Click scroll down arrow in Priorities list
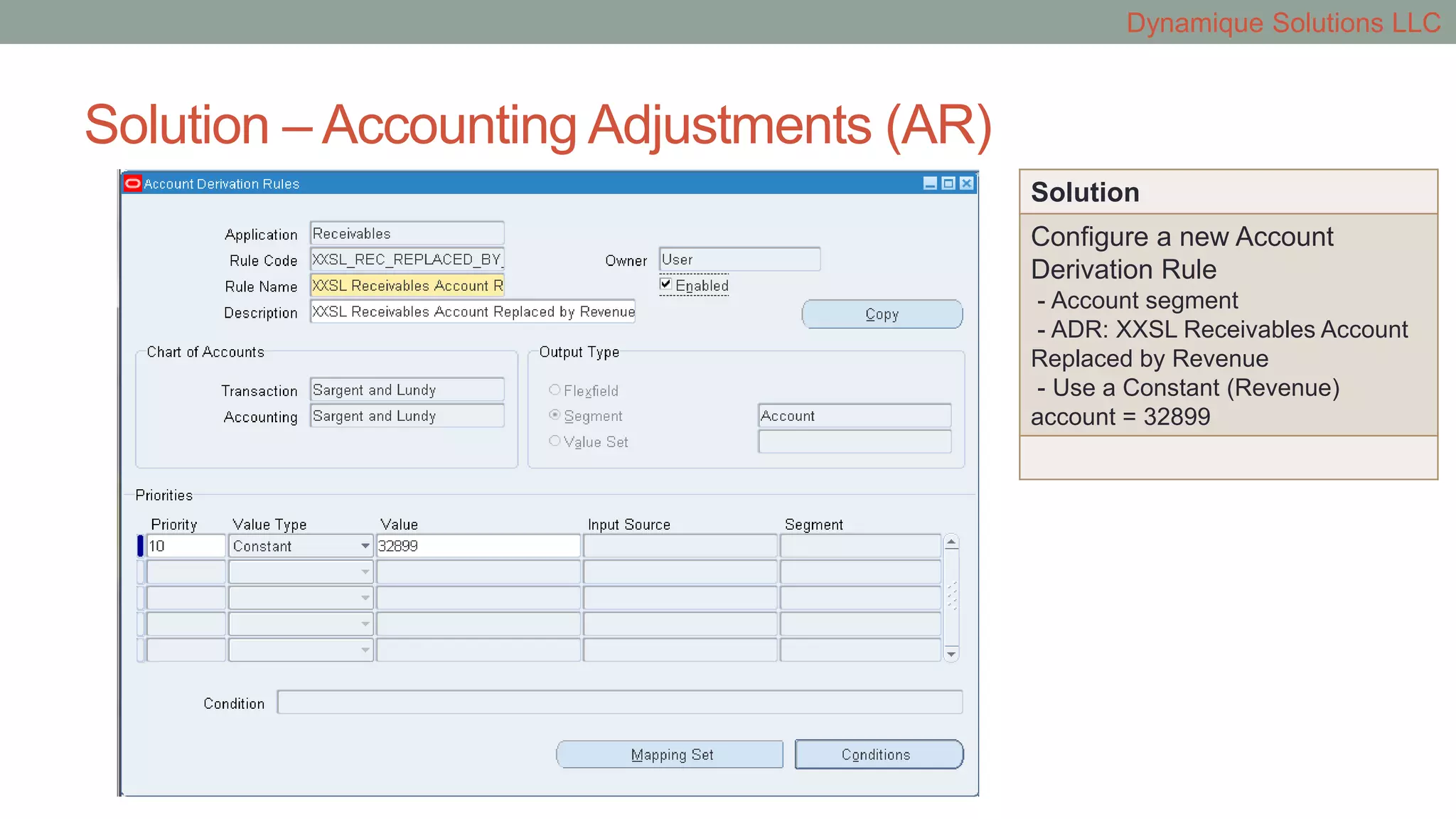 [951, 654]
